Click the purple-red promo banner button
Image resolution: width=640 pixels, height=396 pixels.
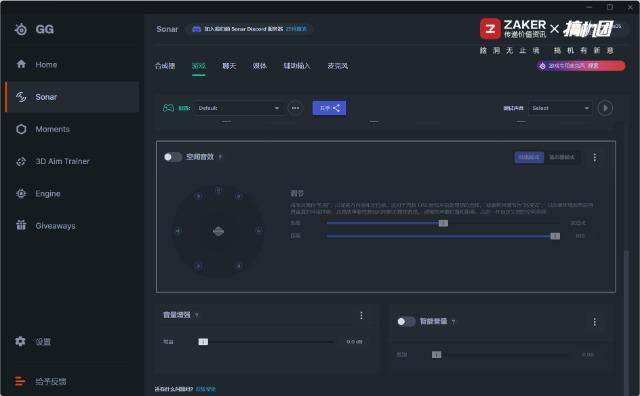click(581, 66)
